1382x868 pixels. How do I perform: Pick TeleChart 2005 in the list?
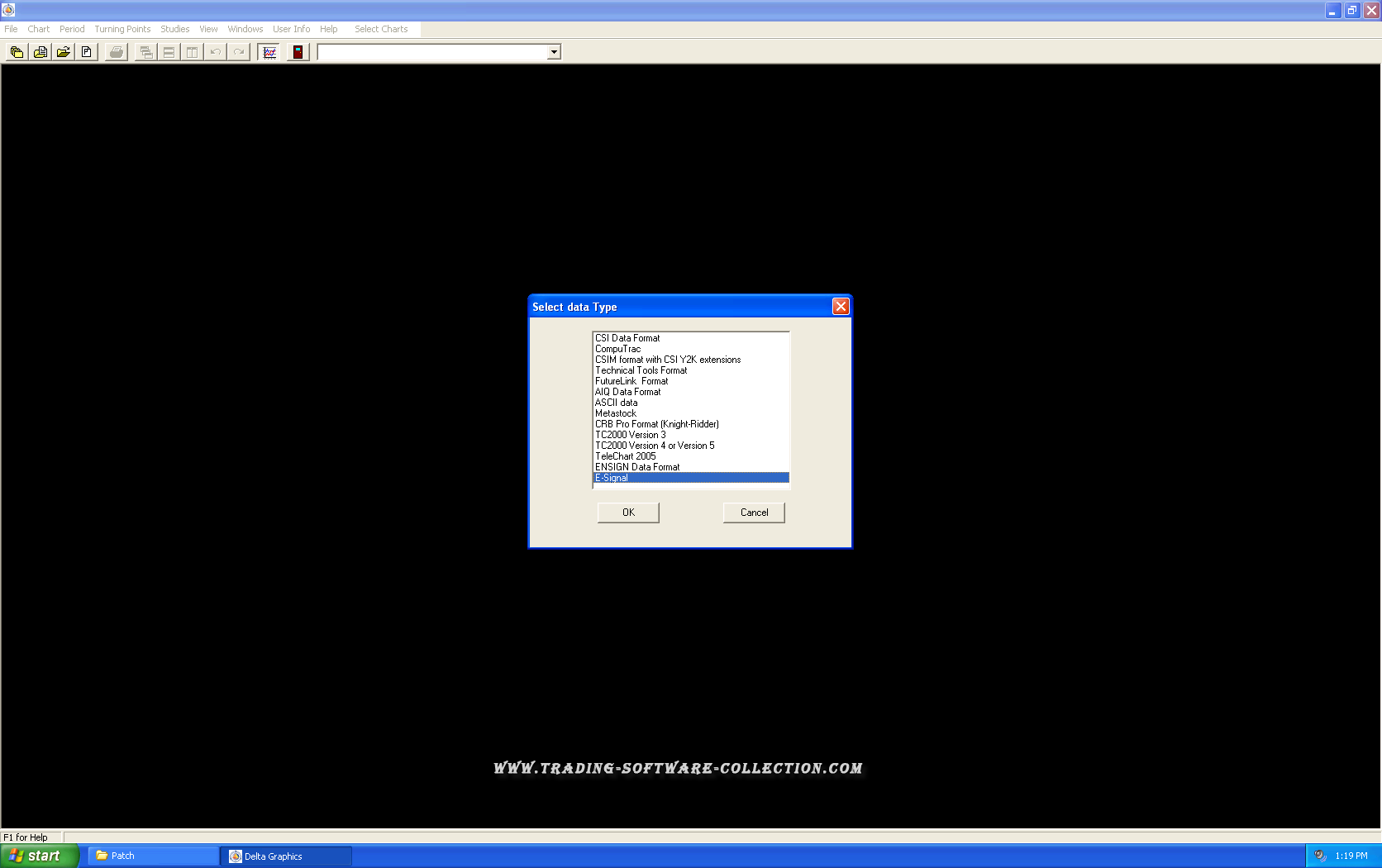pyautogui.click(x=625, y=456)
